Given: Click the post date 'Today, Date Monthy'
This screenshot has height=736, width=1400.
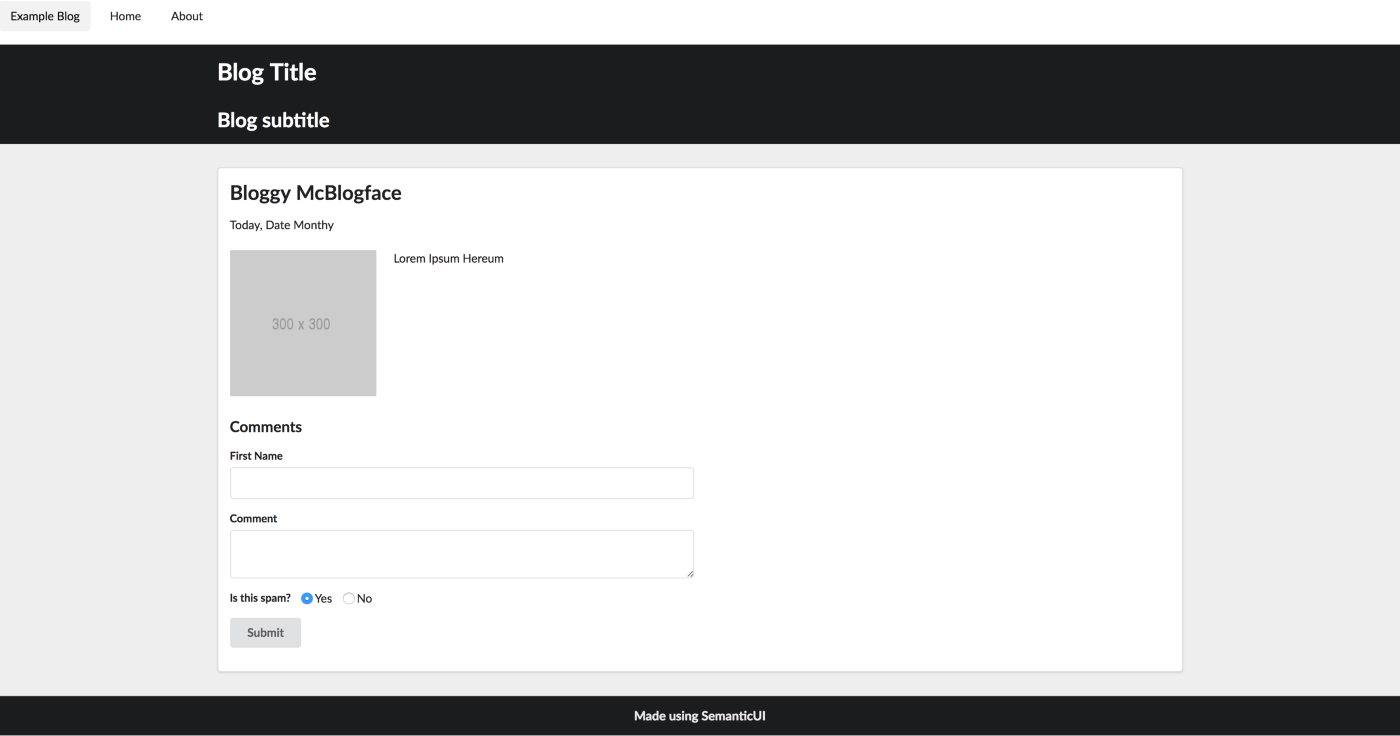Looking at the screenshot, I should 282,225.
